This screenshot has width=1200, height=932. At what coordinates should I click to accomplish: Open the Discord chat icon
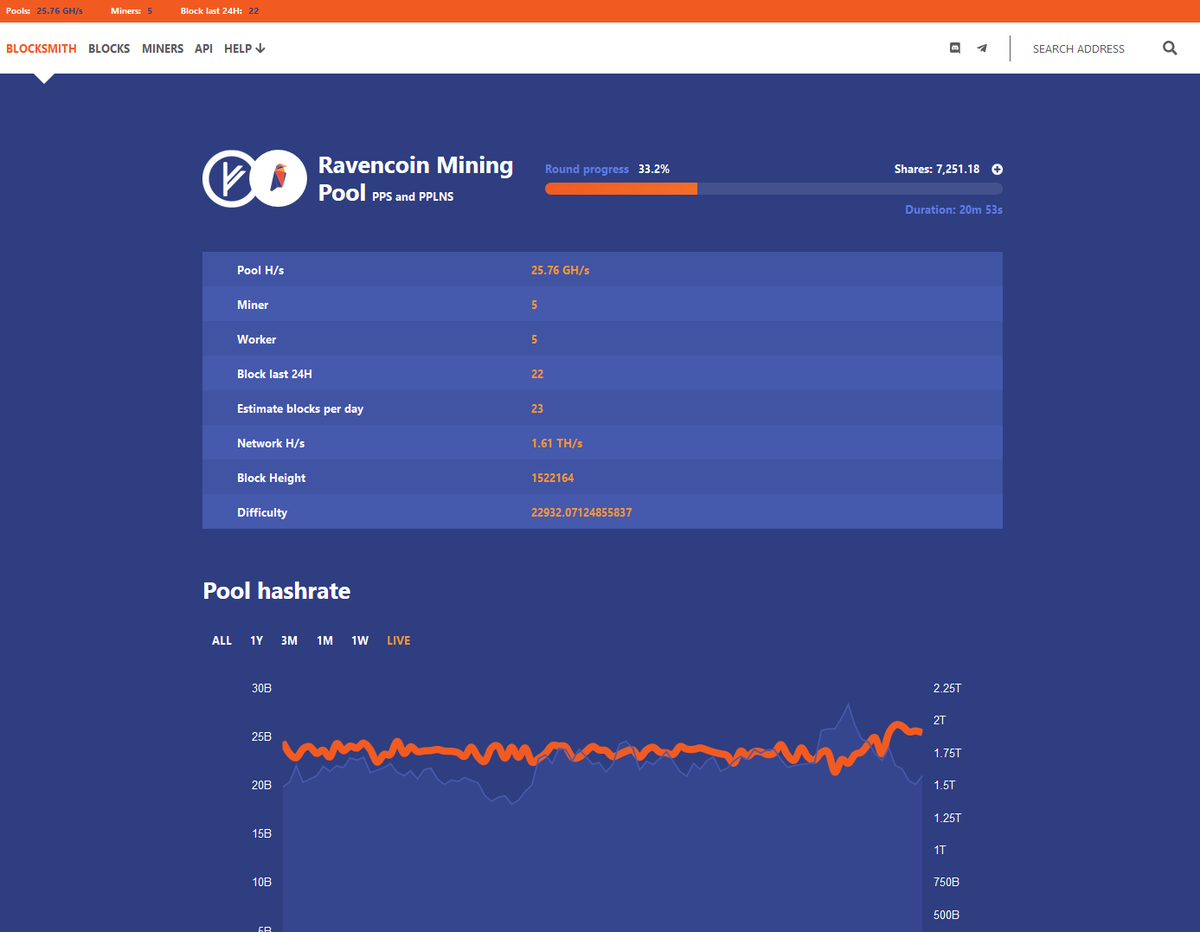coord(954,47)
